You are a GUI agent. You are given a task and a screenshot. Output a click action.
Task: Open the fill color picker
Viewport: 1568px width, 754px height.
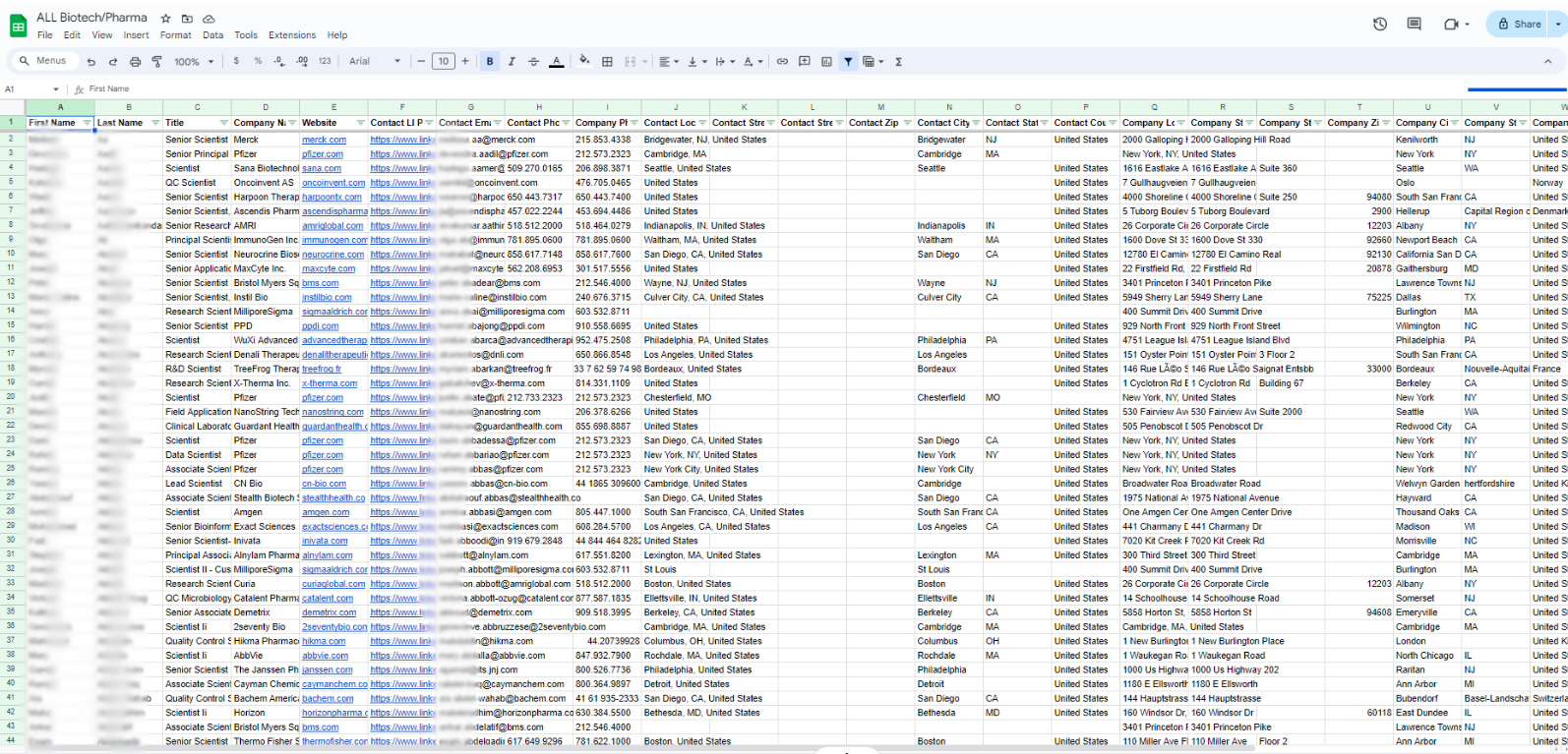click(584, 61)
